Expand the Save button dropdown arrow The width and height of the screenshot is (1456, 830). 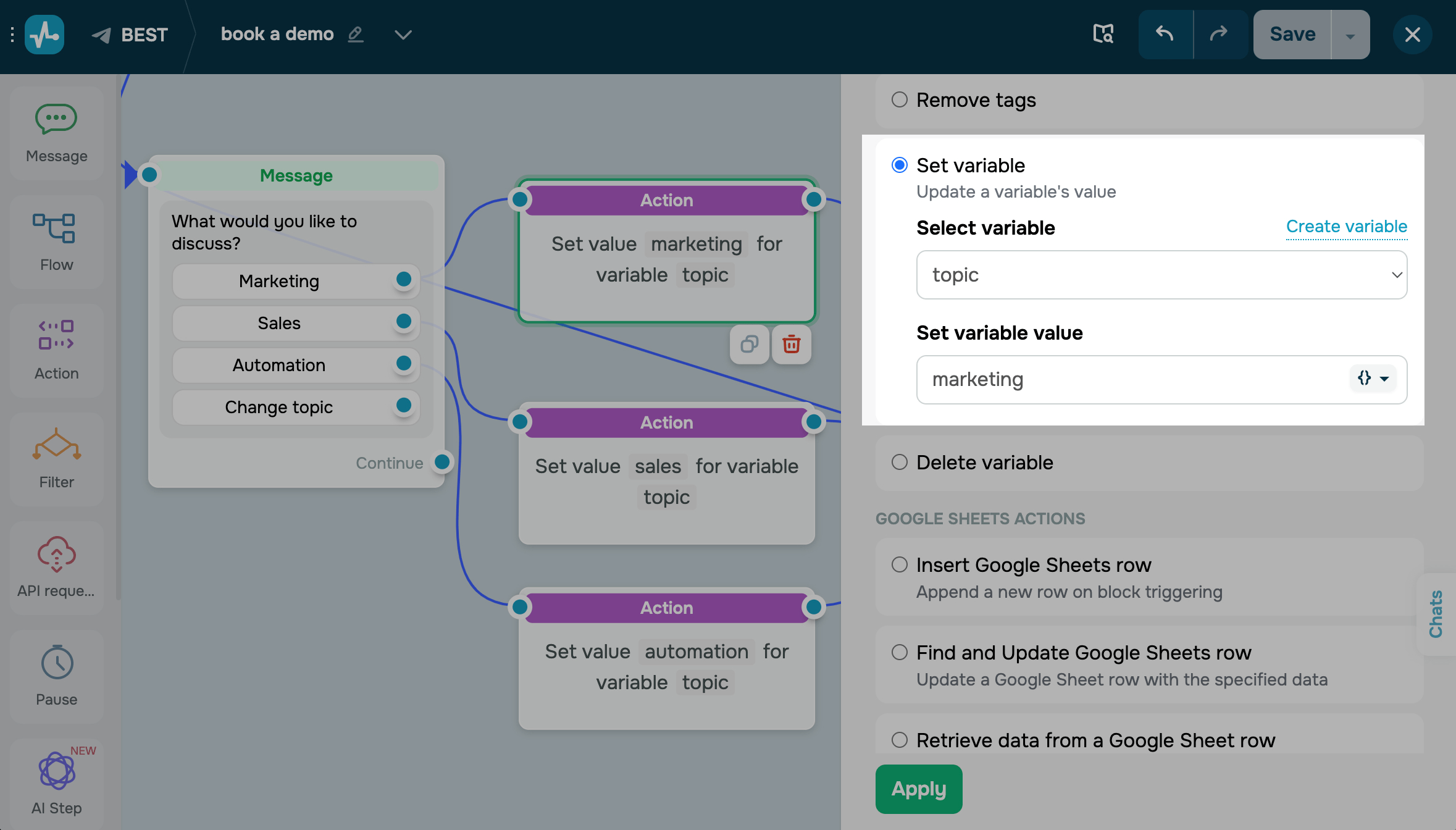click(x=1350, y=35)
